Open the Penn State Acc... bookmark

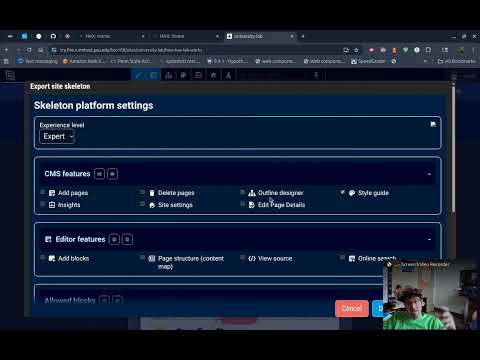point(131,61)
